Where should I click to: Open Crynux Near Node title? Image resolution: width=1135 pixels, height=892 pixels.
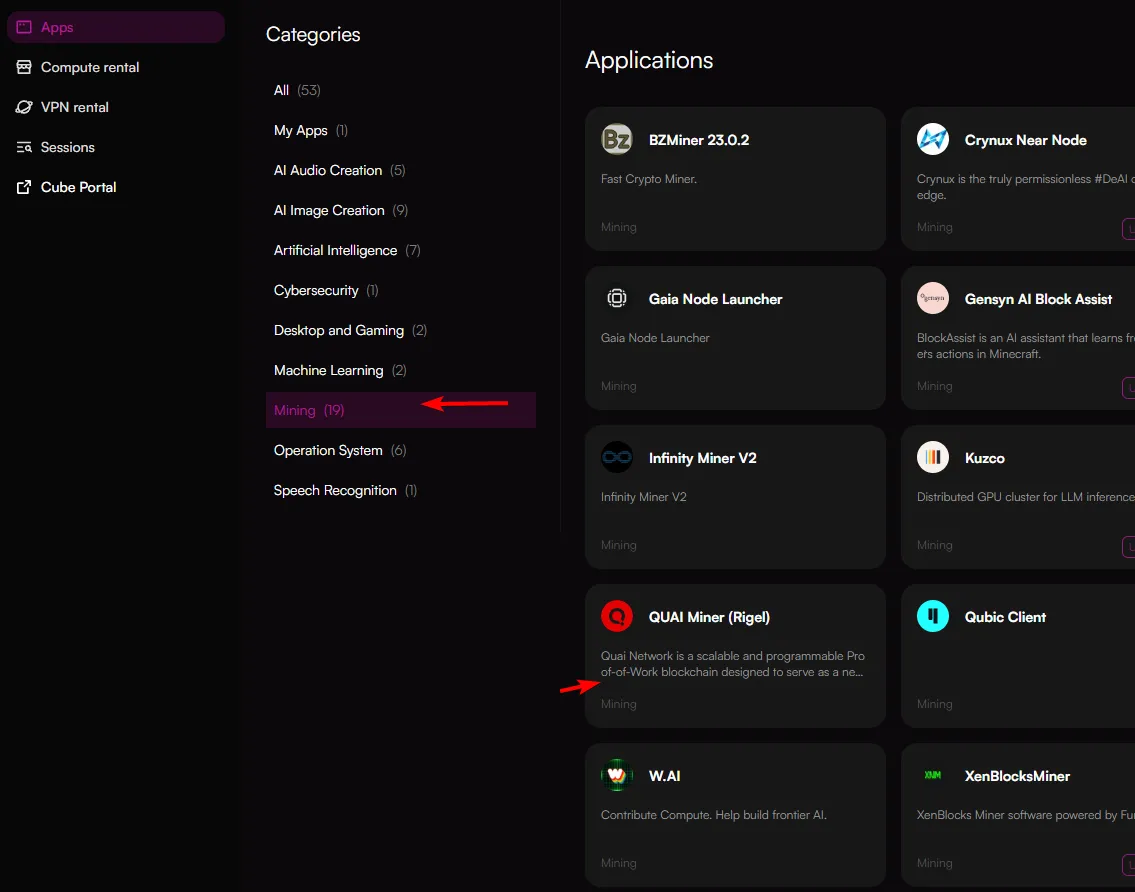1025,140
